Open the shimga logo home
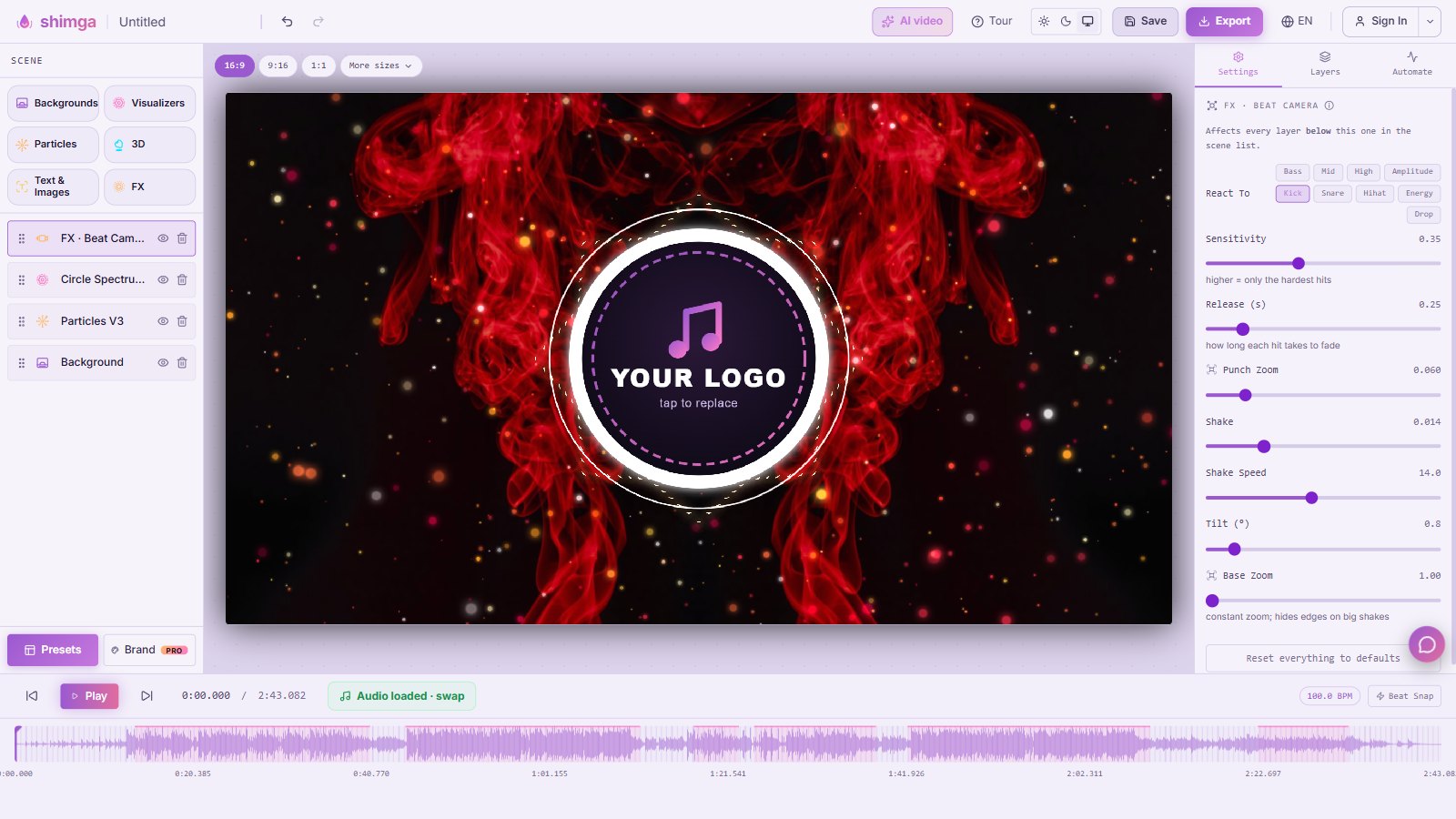Screen dimensions: 1456x819 (56, 22)
